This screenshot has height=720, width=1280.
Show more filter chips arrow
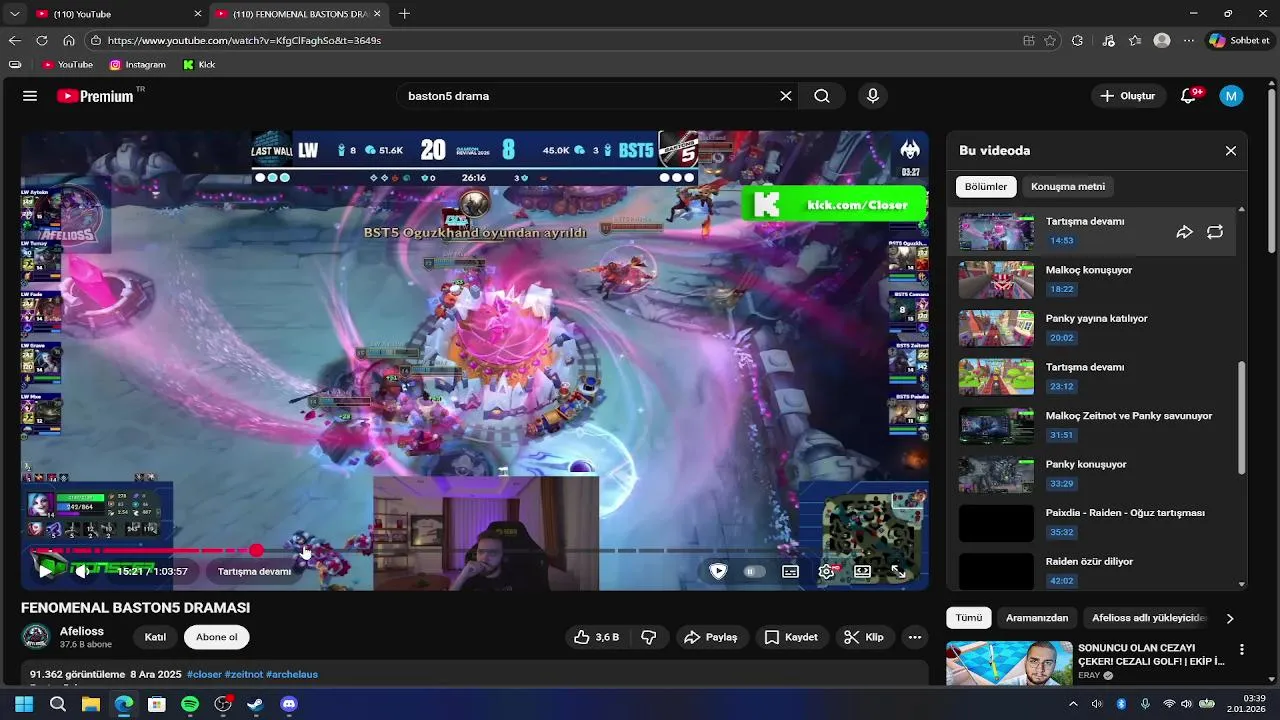pyautogui.click(x=1230, y=618)
